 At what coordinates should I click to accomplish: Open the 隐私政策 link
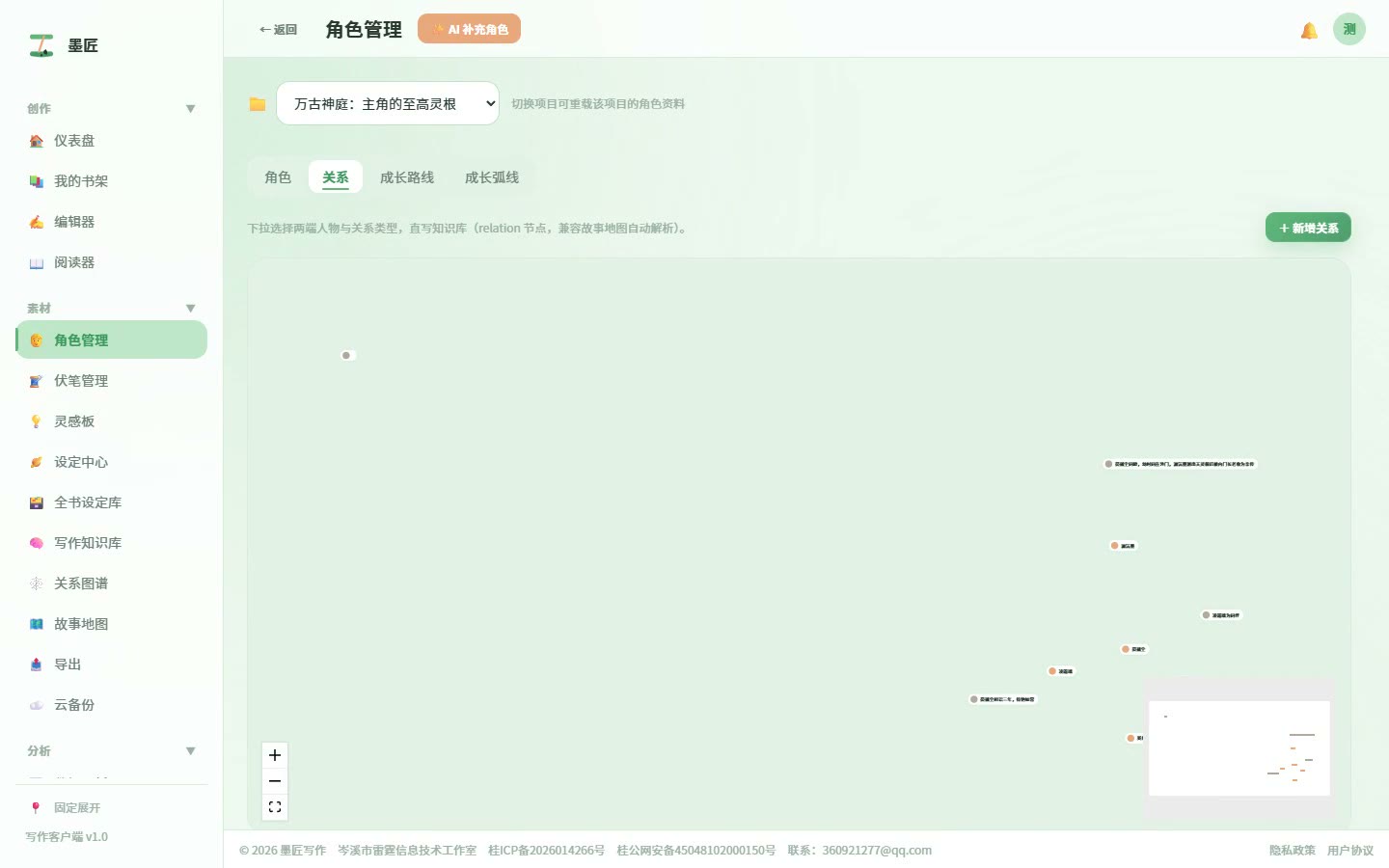pos(1293,851)
